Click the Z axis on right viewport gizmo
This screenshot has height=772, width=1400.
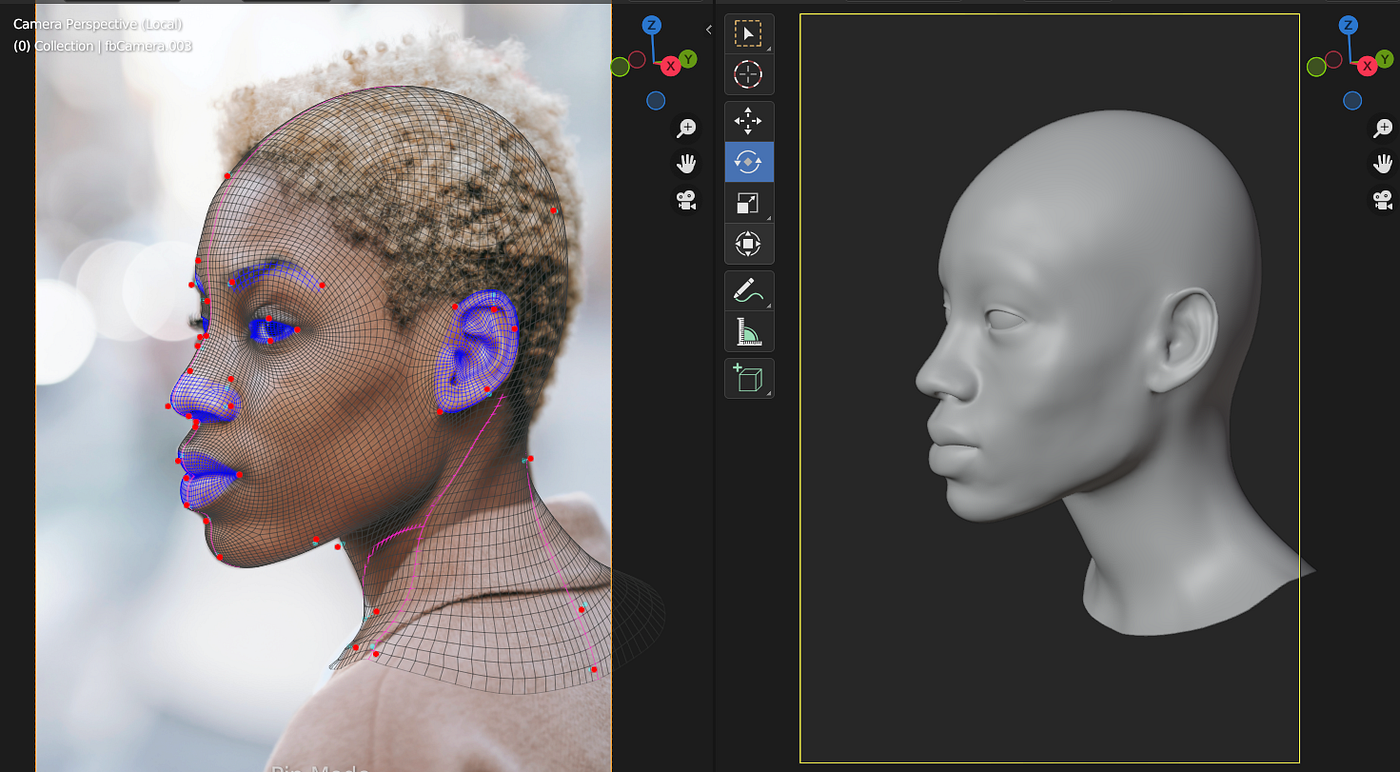(x=1349, y=24)
